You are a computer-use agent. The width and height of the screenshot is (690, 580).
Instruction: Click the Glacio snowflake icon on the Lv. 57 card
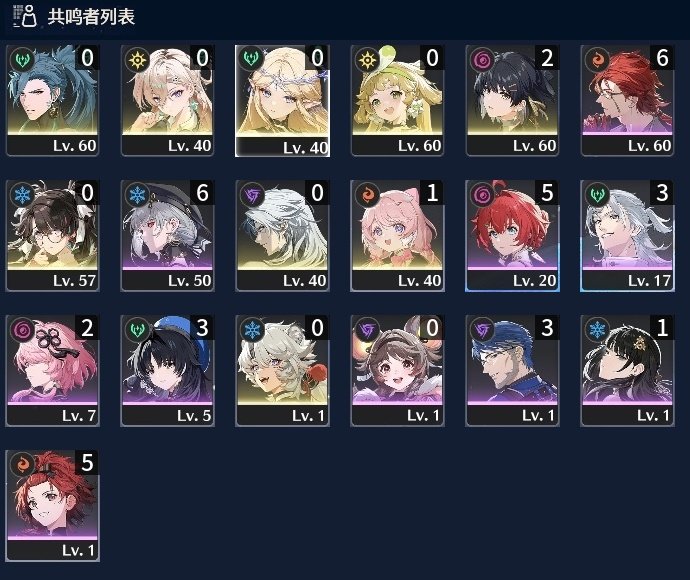pyautogui.click(x=22, y=195)
